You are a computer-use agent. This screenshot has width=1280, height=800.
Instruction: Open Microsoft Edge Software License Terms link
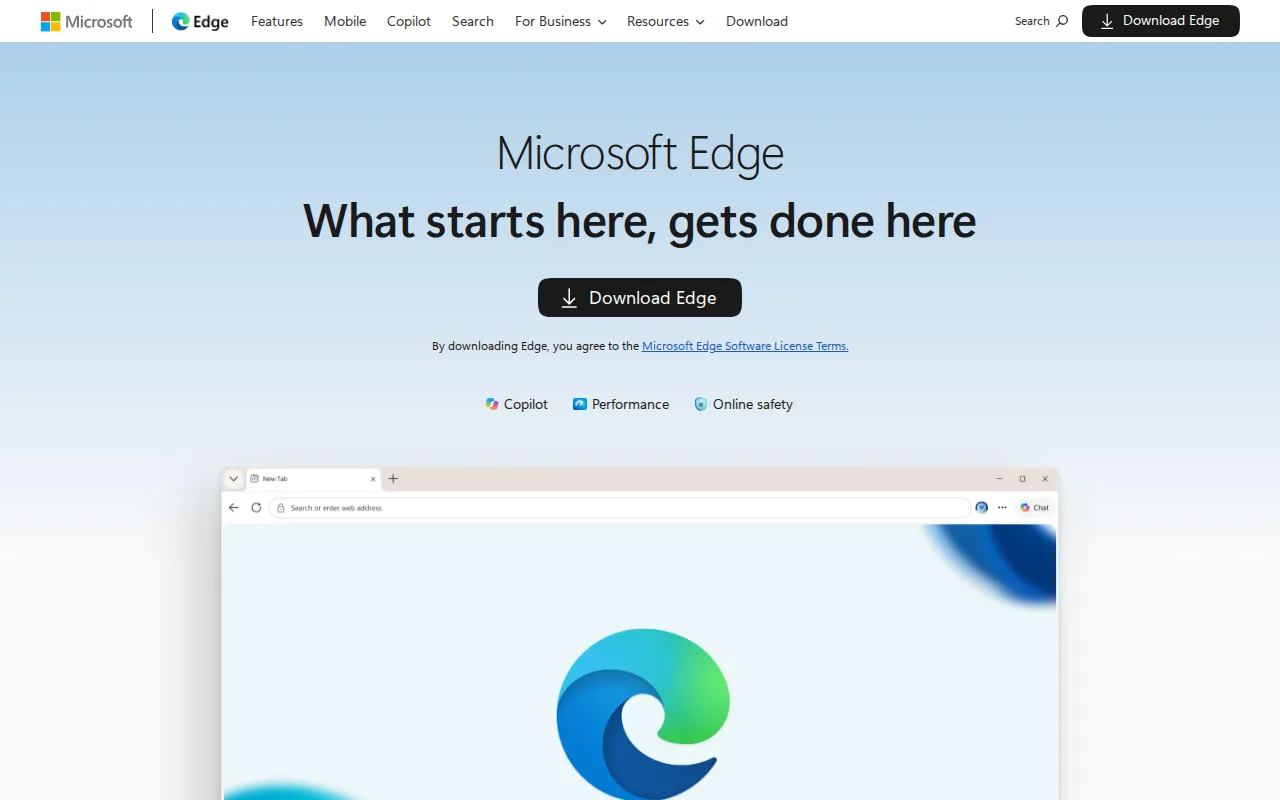745,346
